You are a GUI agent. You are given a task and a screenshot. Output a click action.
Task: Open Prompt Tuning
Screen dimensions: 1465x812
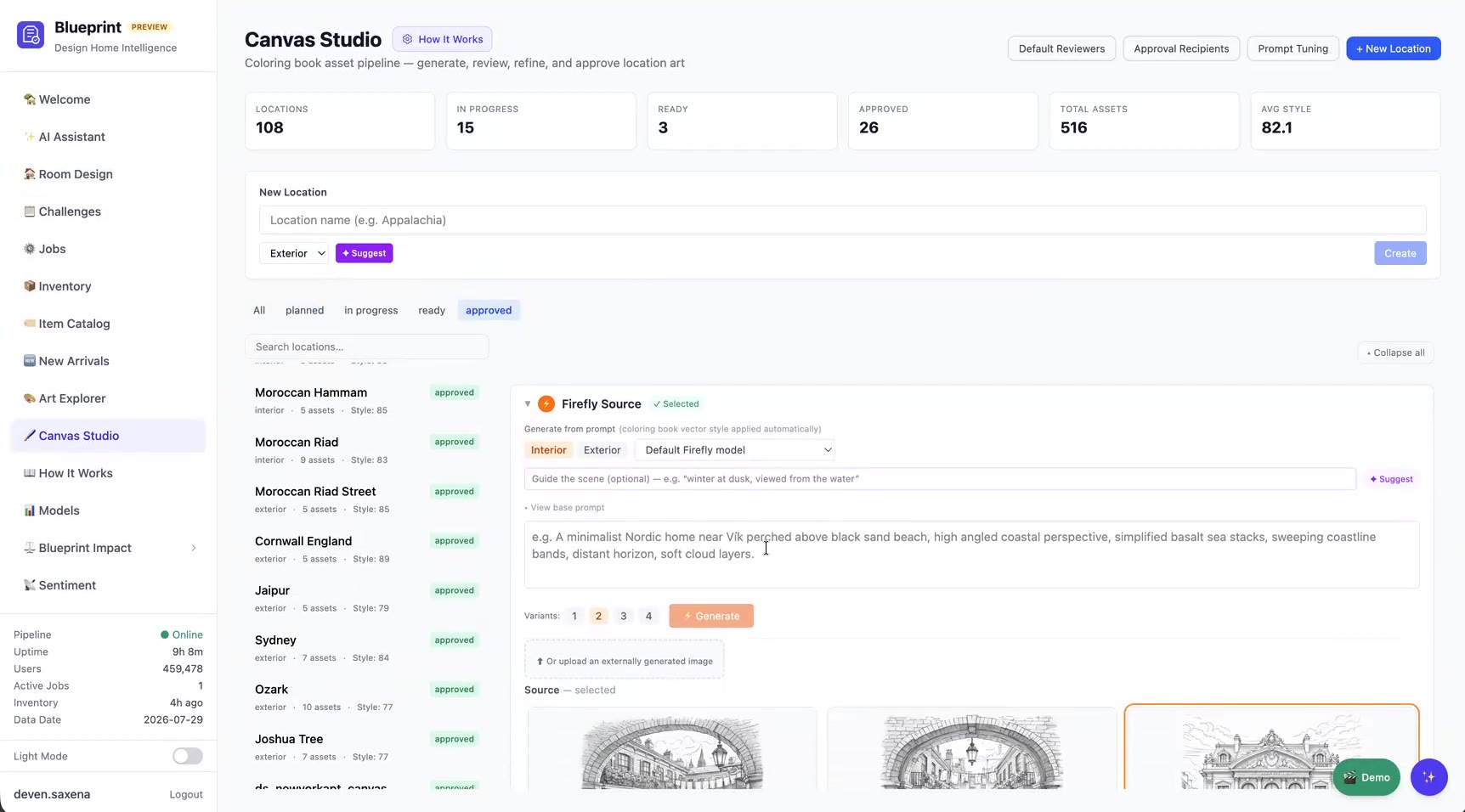(1292, 48)
